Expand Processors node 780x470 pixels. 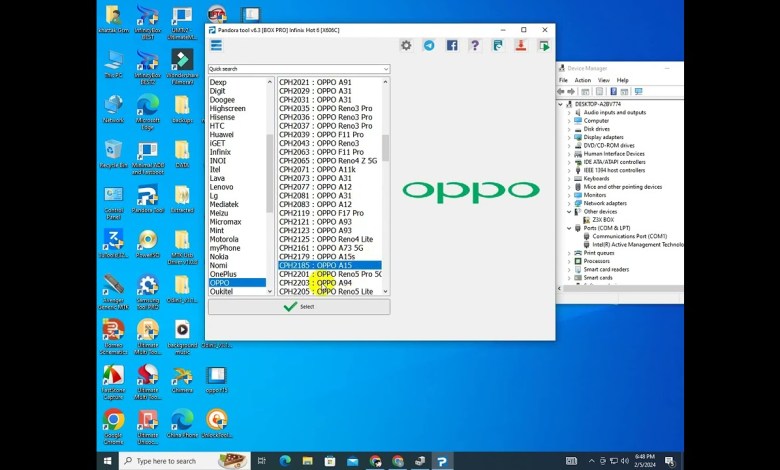click(x=569, y=261)
